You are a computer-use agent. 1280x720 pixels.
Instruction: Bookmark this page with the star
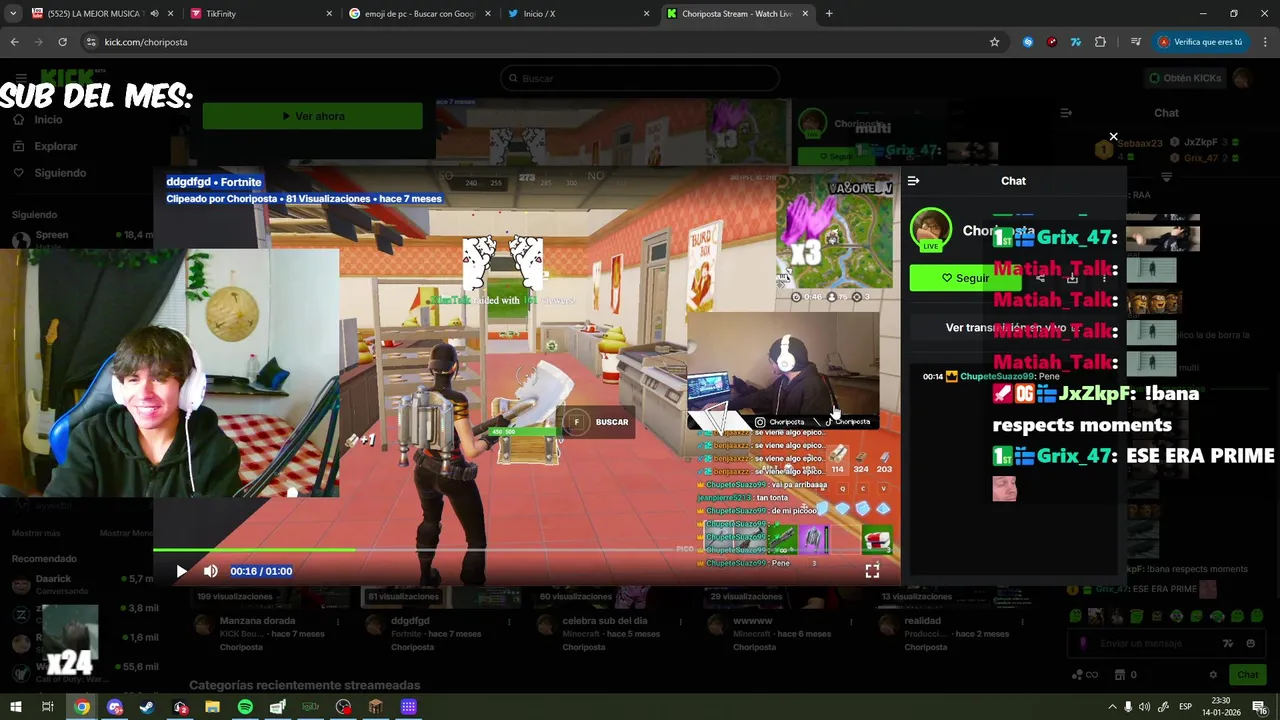(994, 42)
